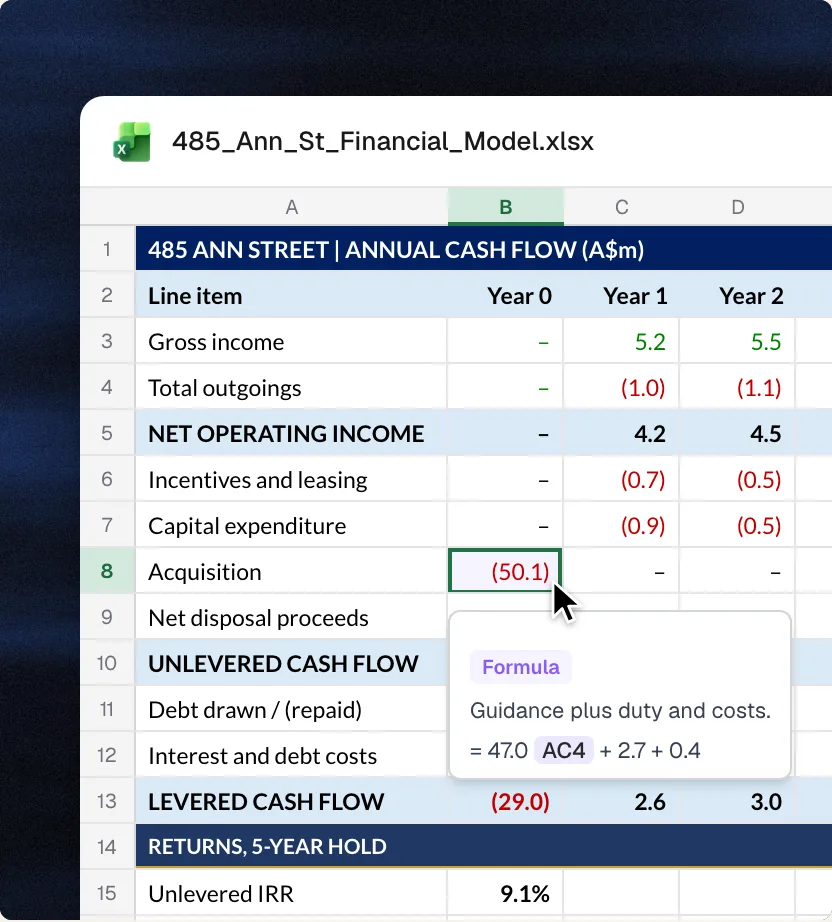The image size is (832, 922).
Task: Click the 'UNLEVERED CASH FLOW' label cell
Action: pyautogui.click(x=291, y=663)
